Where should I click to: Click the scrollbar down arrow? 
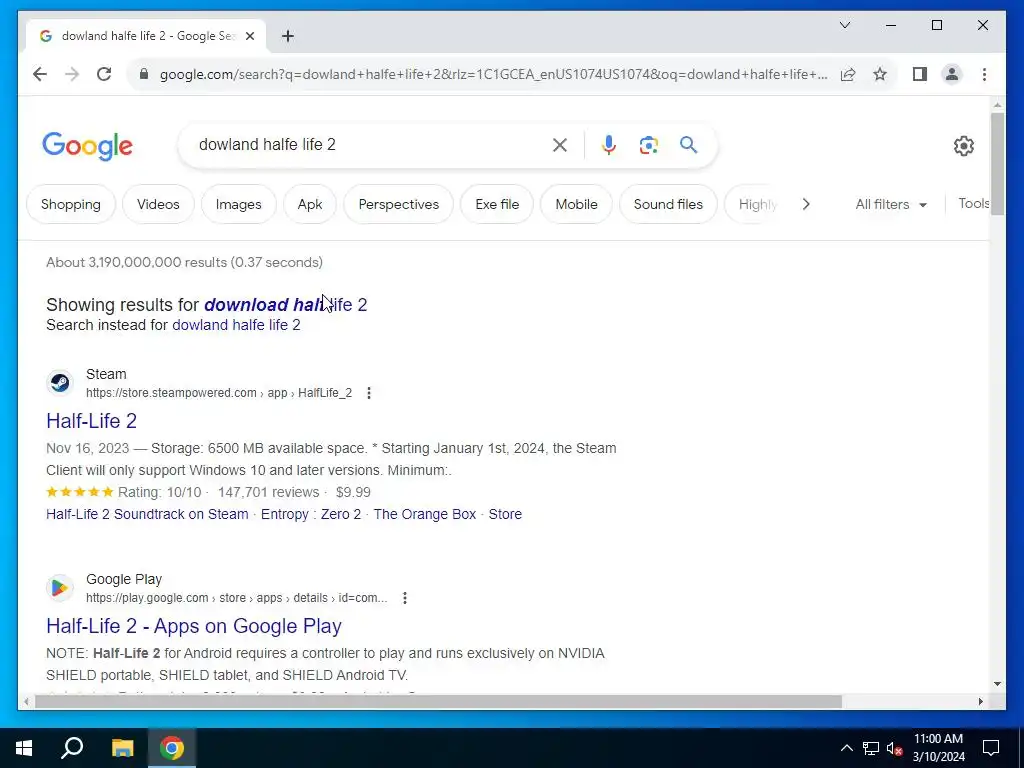click(x=997, y=684)
